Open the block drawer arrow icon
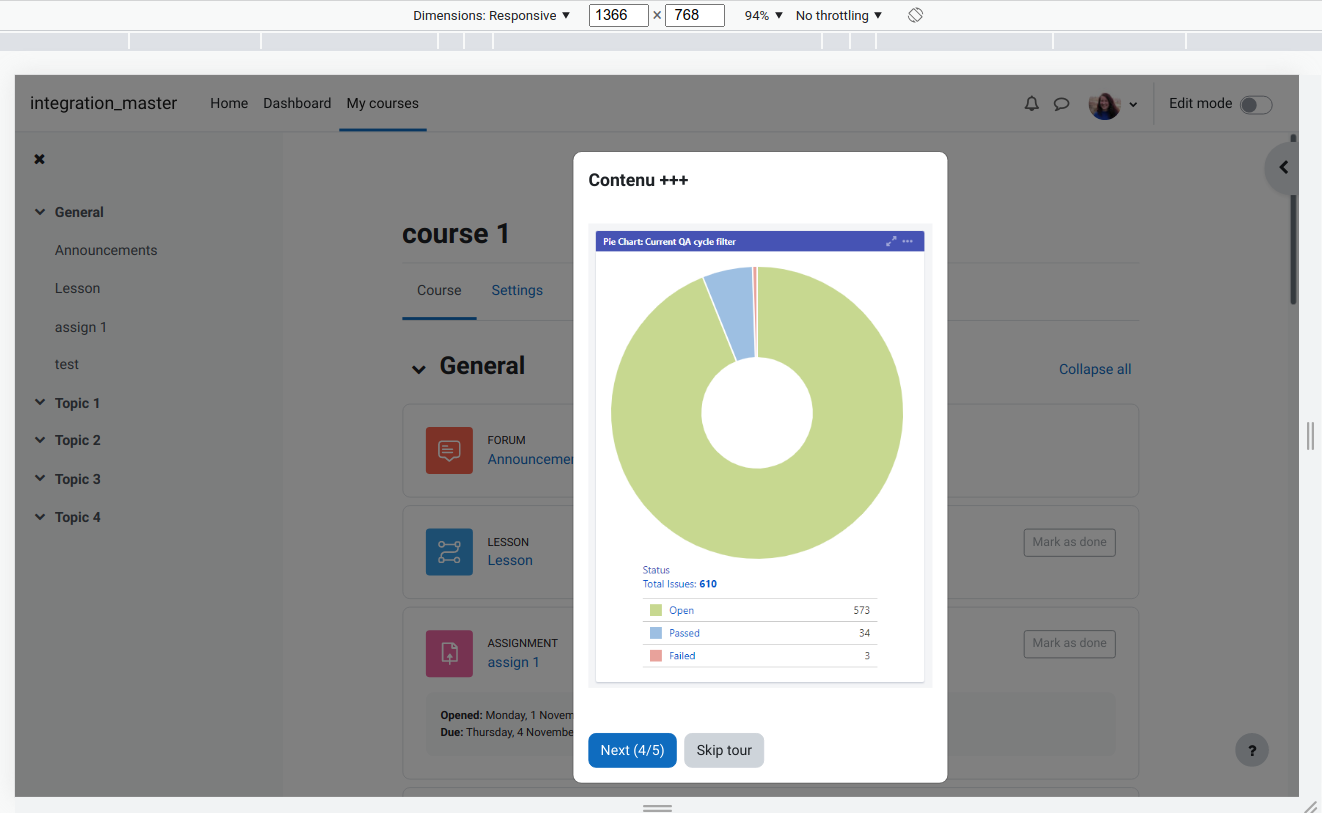Image resolution: width=1322 pixels, height=813 pixels. click(1283, 168)
